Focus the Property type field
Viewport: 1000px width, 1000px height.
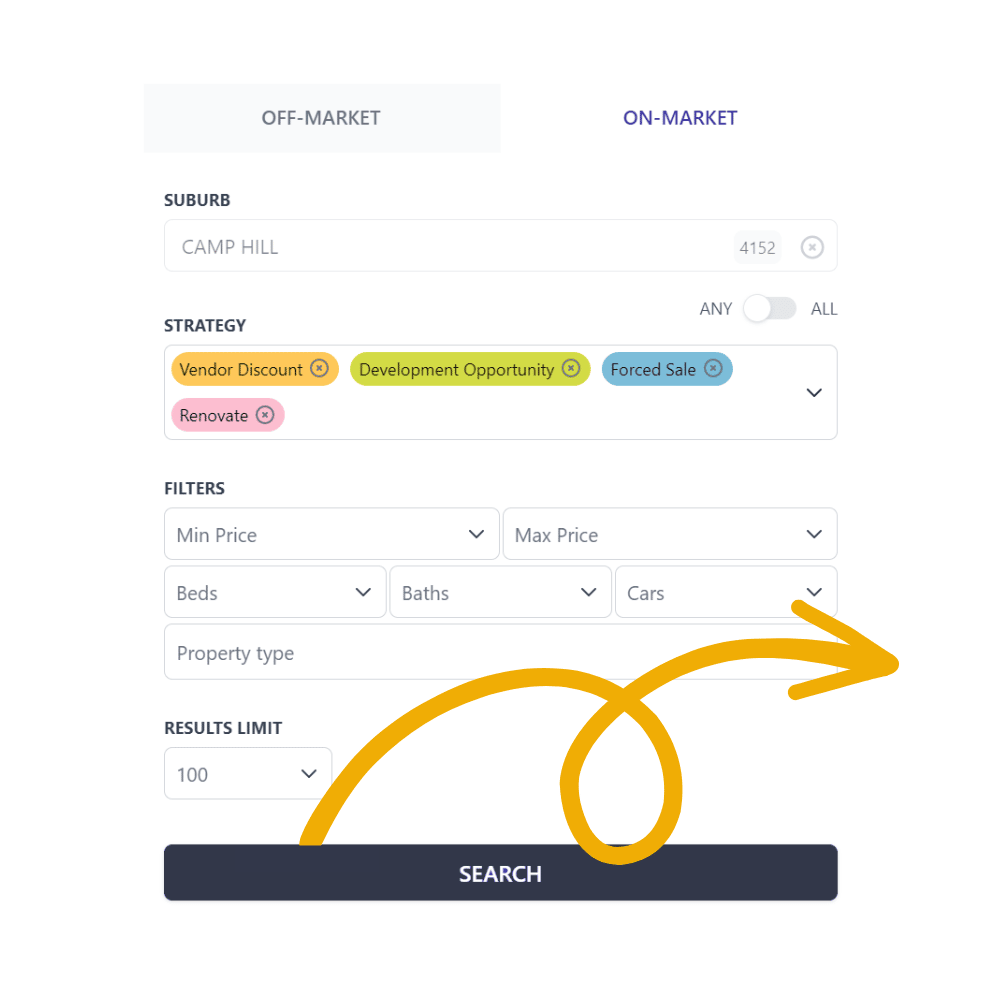pyautogui.click(x=501, y=652)
